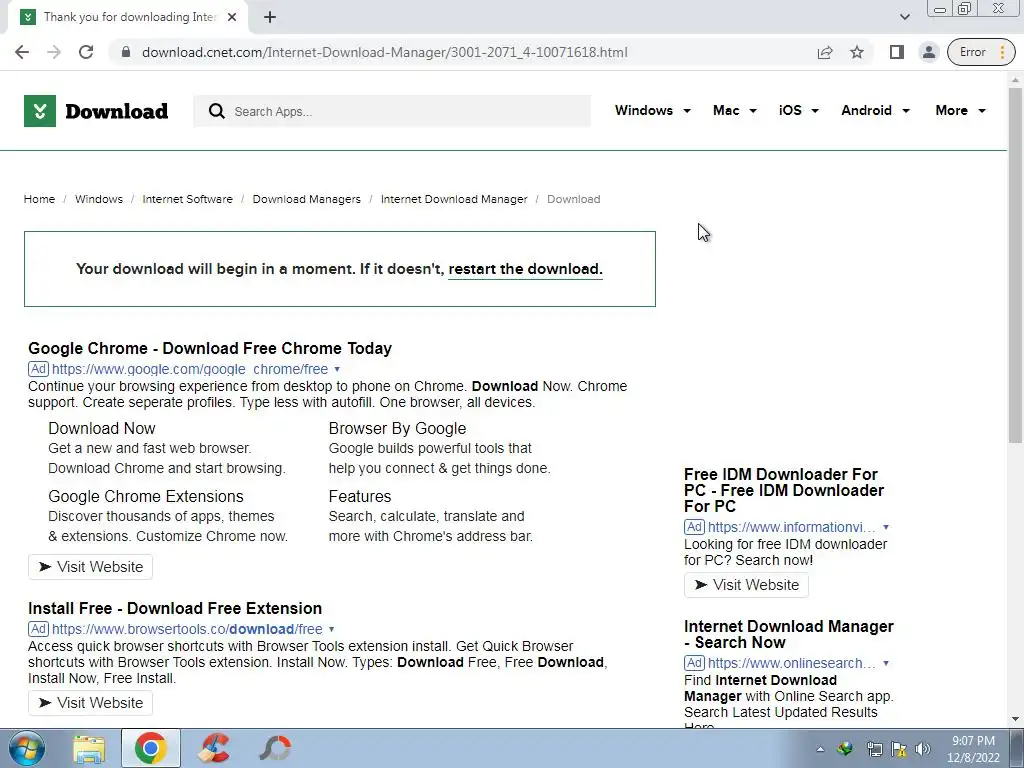Expand the iOS menu
The image size is (1024, 768).
tap(798, 110)
